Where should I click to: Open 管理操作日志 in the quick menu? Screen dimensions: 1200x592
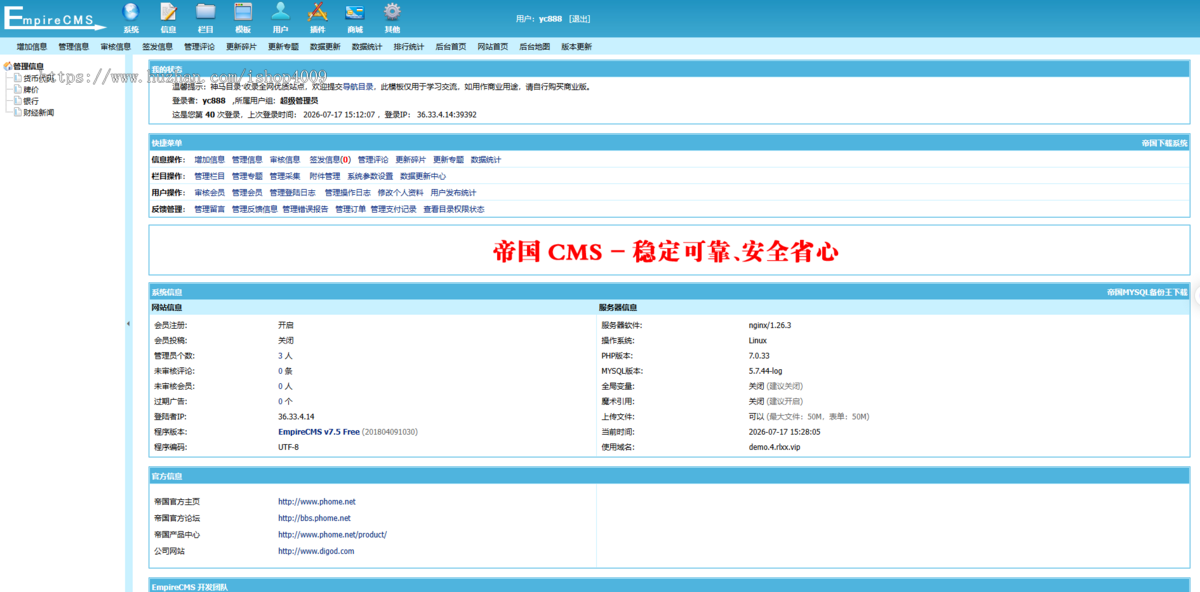348,192
